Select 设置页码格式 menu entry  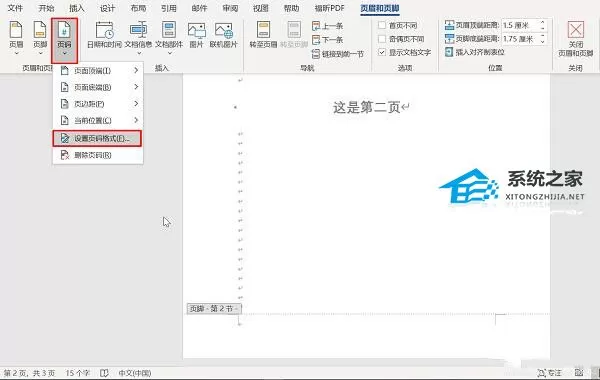click(97, 138)
